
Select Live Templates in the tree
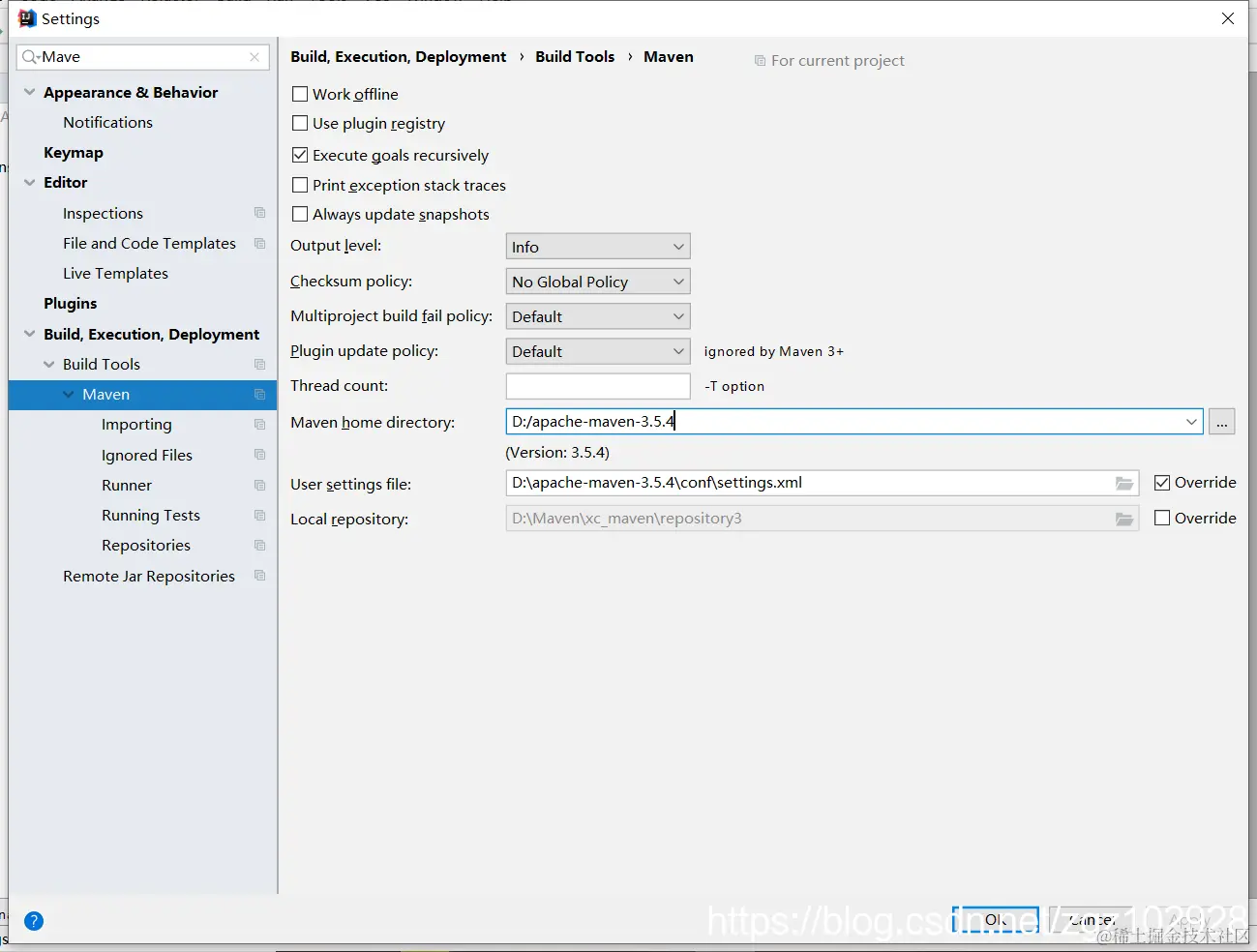pyautogui.click(x=115, y=273)
